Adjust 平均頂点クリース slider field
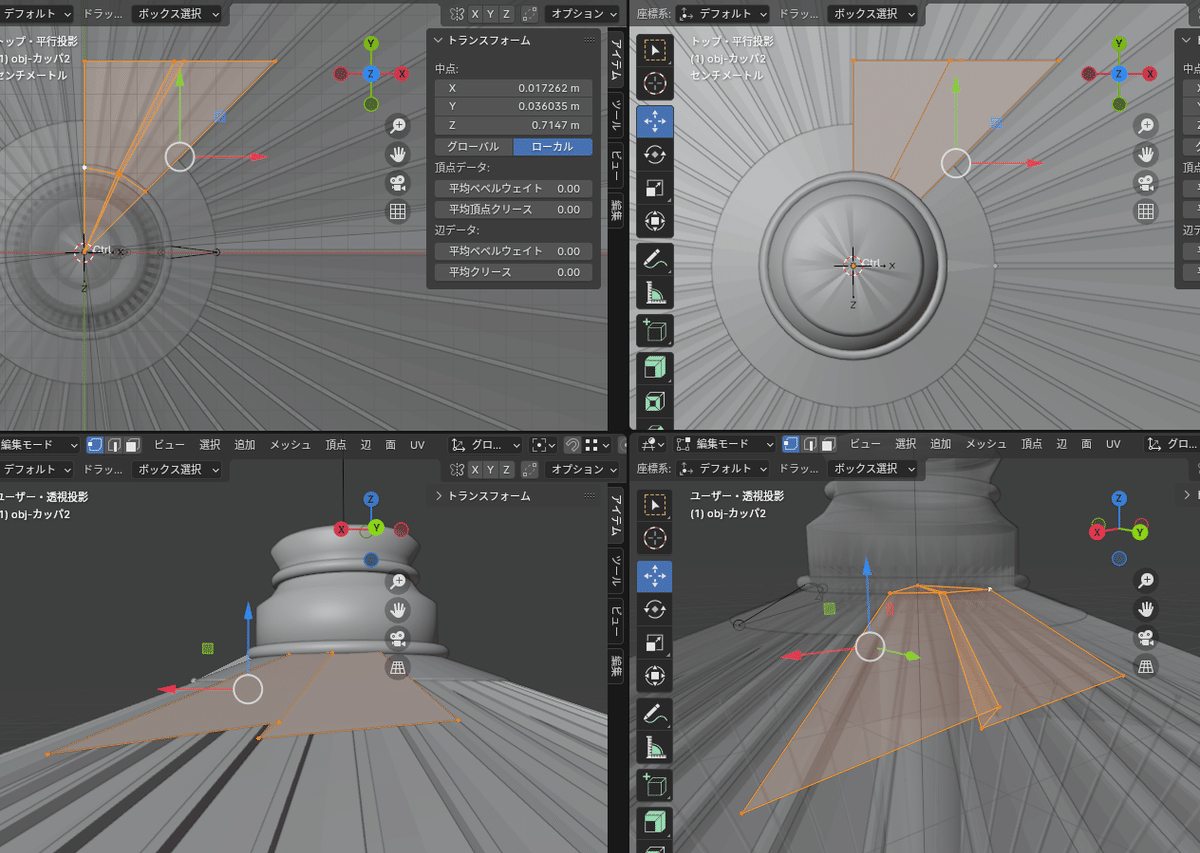The image size is (1200, 853). (514, 210)
